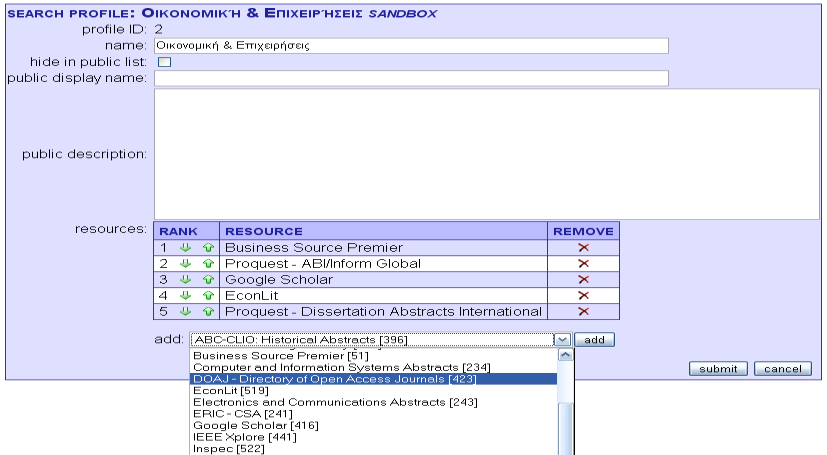This screenshot has width=827, height=455.
Task: Move Dissertation Abstracts International down
Action: (x=185, y=311)
